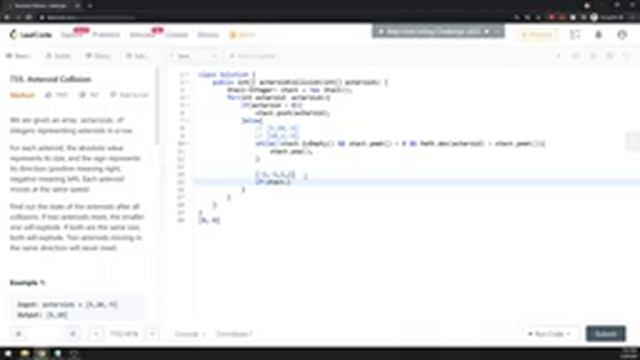
Task: Click the Medium difficulty label
Action: coord(22,95)
